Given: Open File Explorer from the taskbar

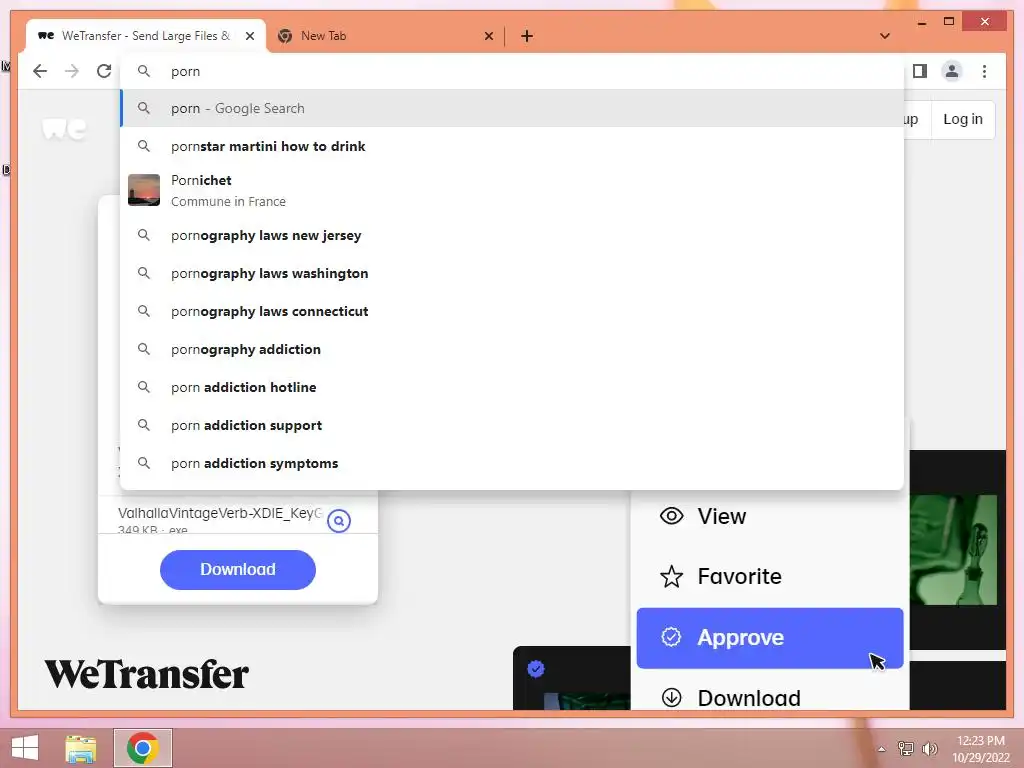Looking at the screenshot, I should pos(81,748).
